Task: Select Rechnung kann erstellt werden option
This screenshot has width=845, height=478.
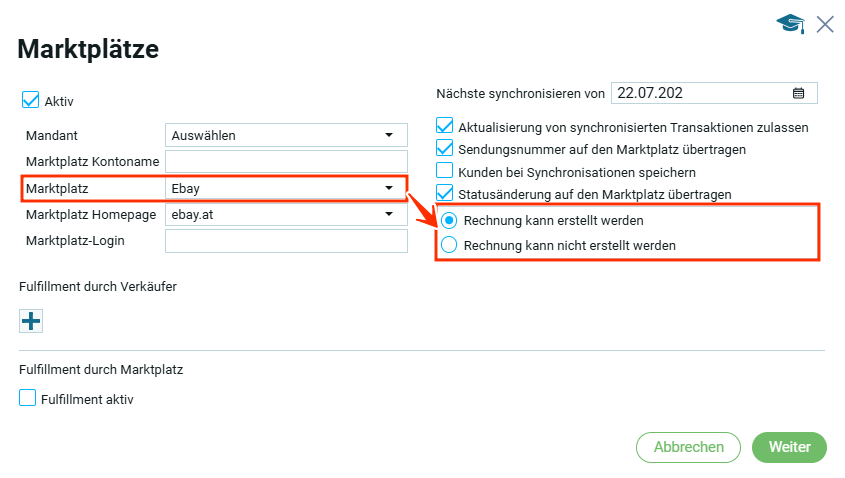Action: [x=450, y=220]
